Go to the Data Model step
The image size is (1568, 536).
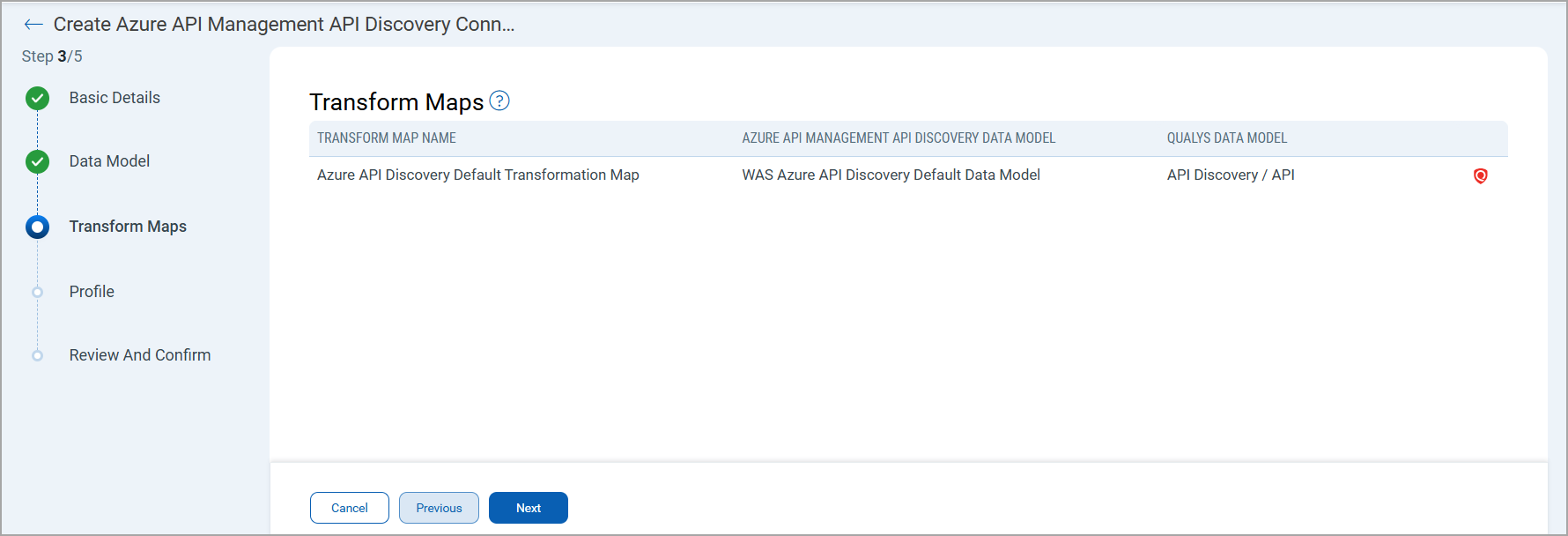click(109, 161)
